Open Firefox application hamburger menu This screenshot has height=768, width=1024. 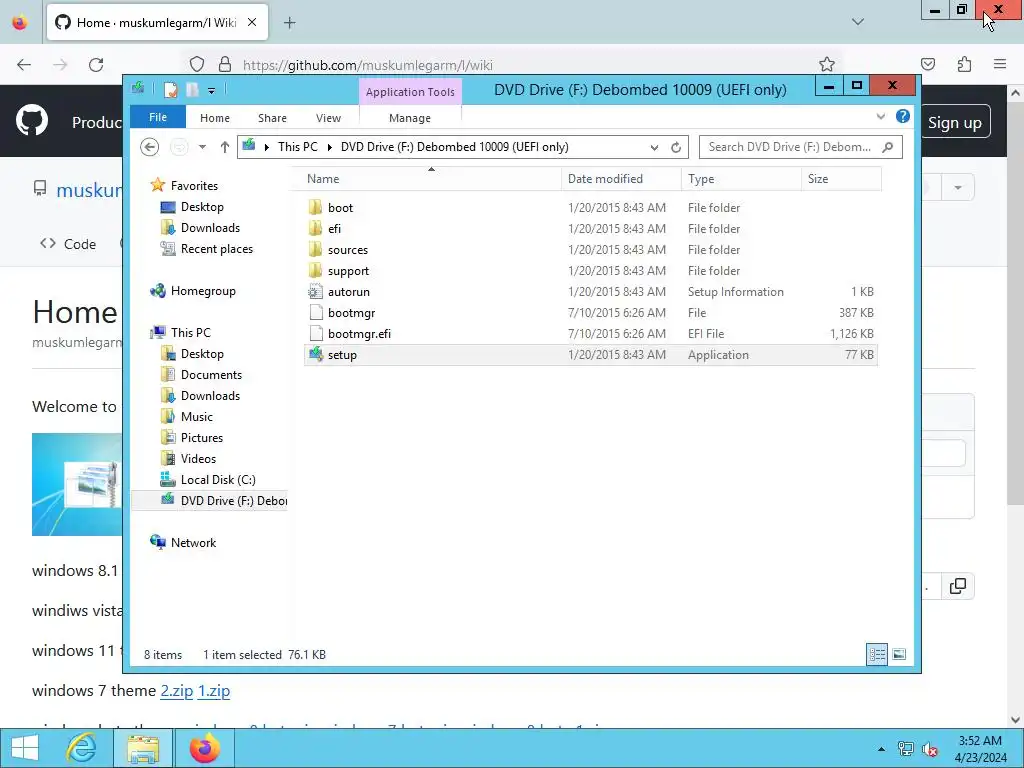1000,65
